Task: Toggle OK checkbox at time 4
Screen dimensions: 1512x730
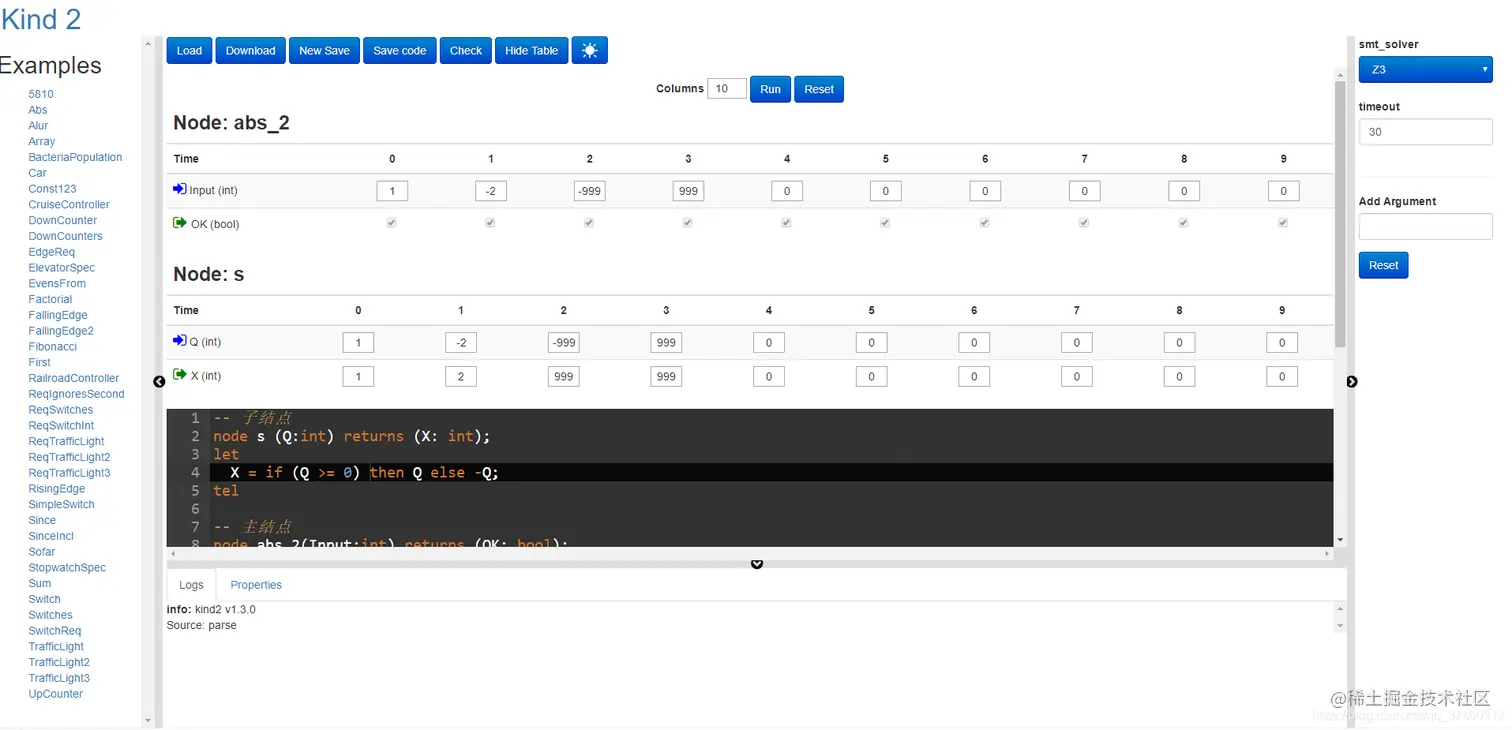Action: (x=786, y=223)
